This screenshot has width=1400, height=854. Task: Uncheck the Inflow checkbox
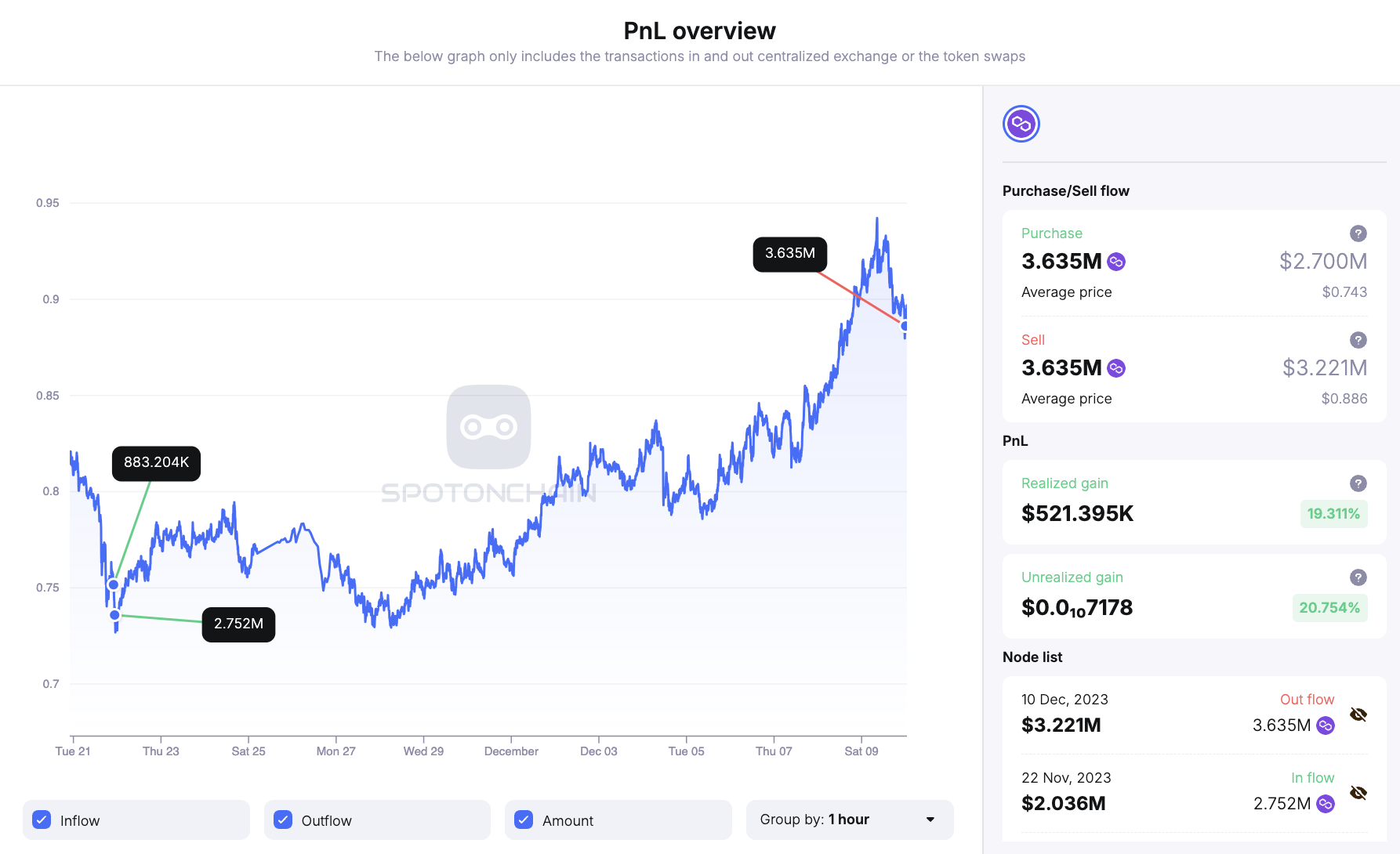click(x=42, y=820)
